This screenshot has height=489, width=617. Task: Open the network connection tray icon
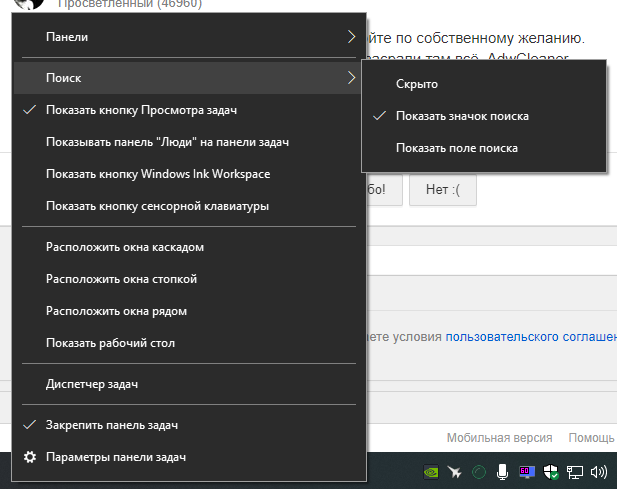[x=575, y=472]
